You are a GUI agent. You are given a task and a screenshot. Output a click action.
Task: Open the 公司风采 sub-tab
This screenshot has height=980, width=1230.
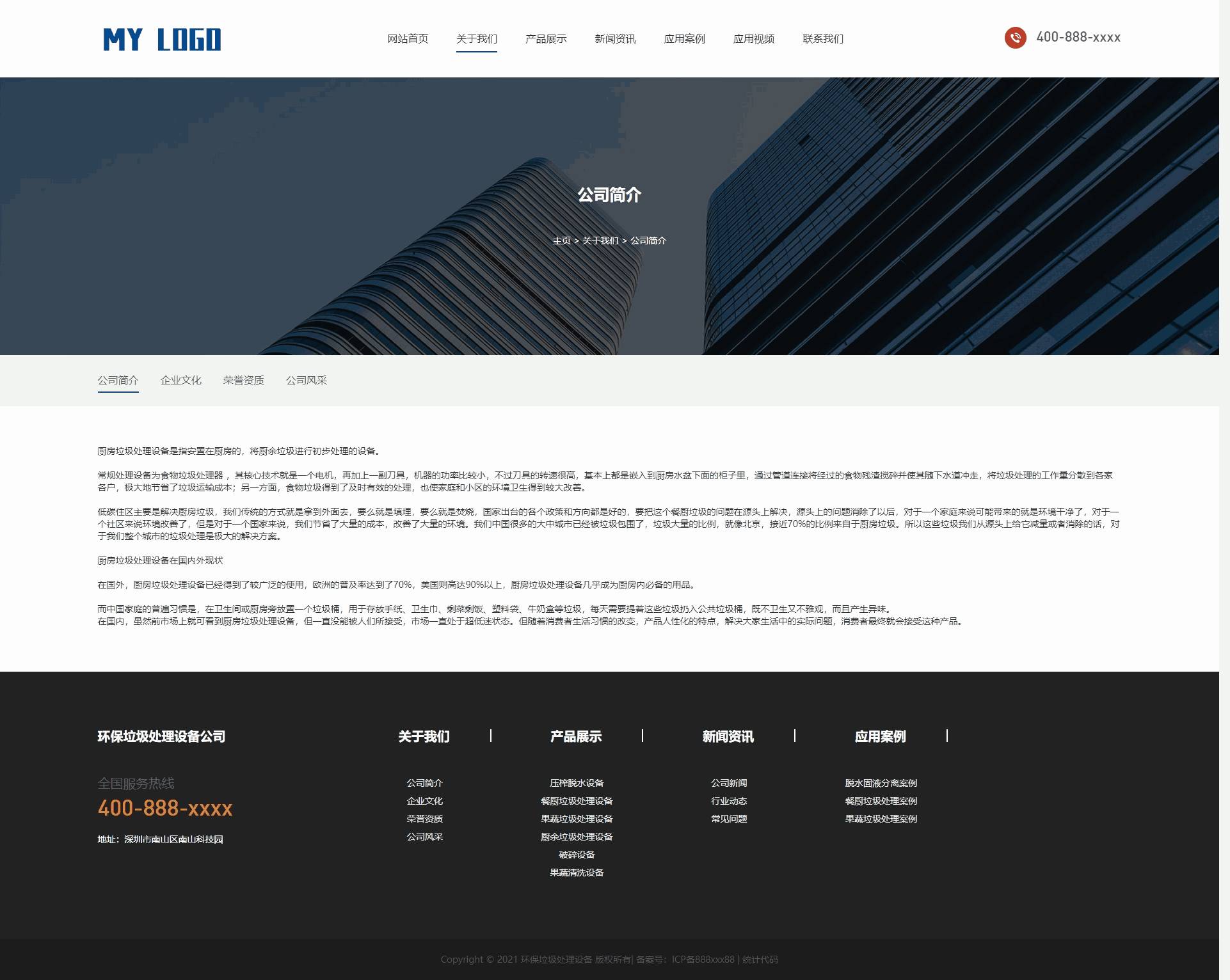pos(306,381)
